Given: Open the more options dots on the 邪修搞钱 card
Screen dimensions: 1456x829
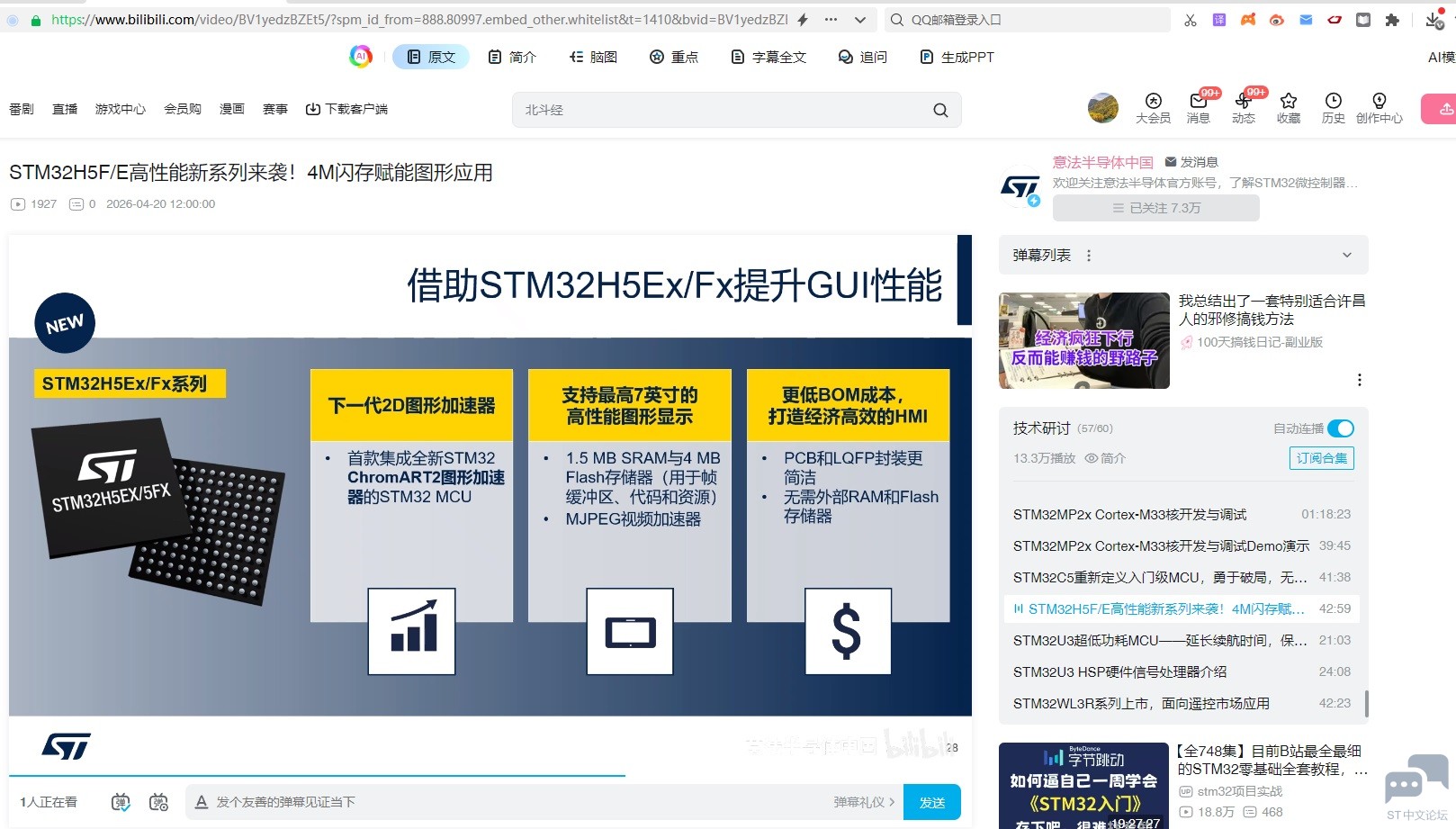Looking at the screenshot, I should pyautogui.click(x=1360, y=380).
